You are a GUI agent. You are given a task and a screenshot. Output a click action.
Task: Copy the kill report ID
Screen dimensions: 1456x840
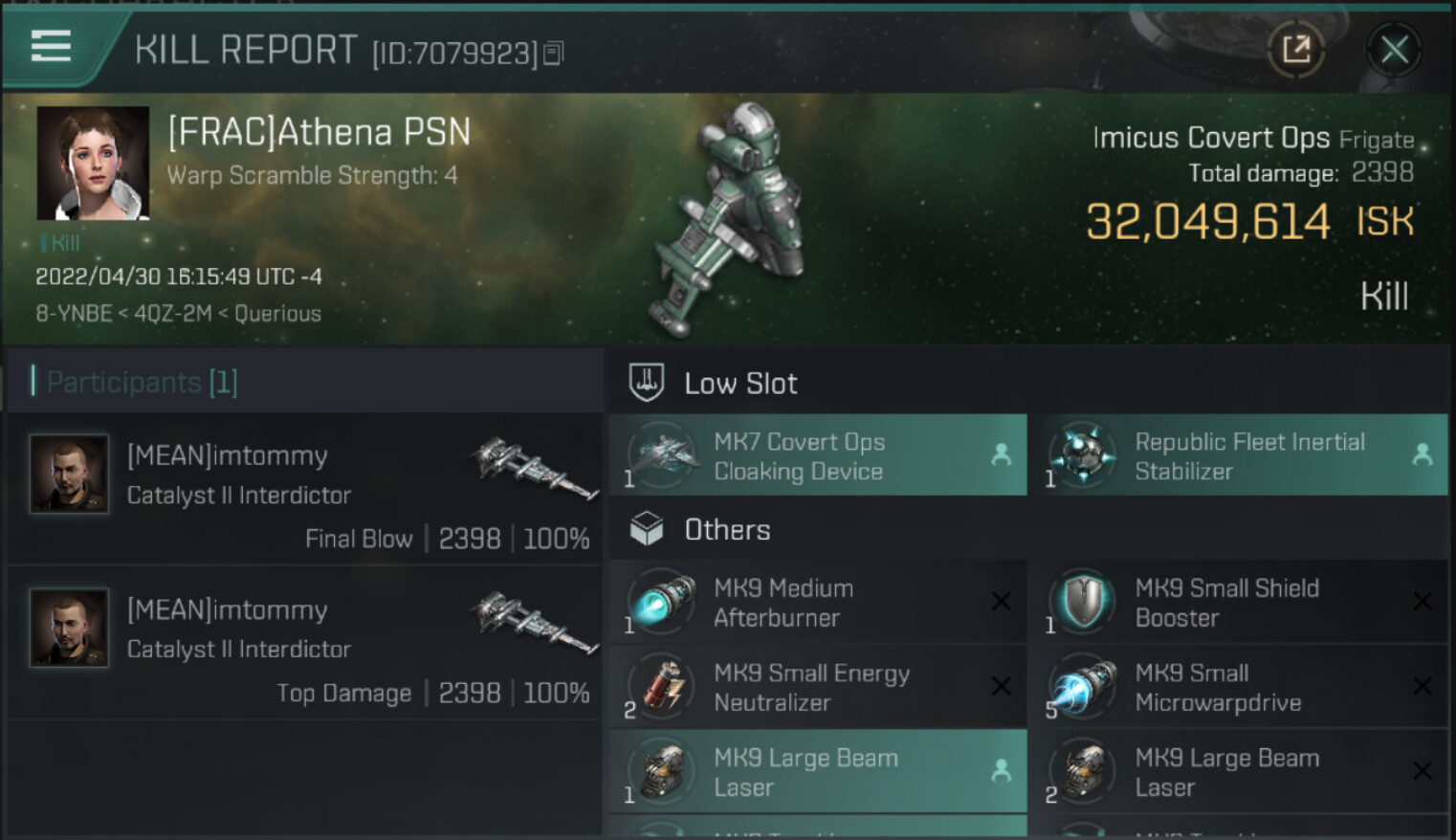point(554,54)
